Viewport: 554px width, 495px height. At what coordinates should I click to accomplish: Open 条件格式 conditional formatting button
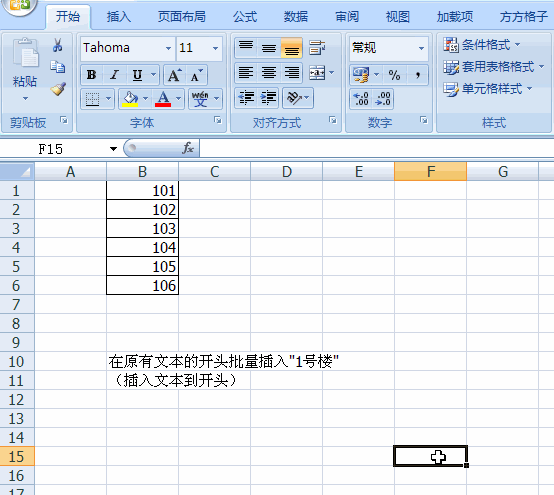click(482, 45)
